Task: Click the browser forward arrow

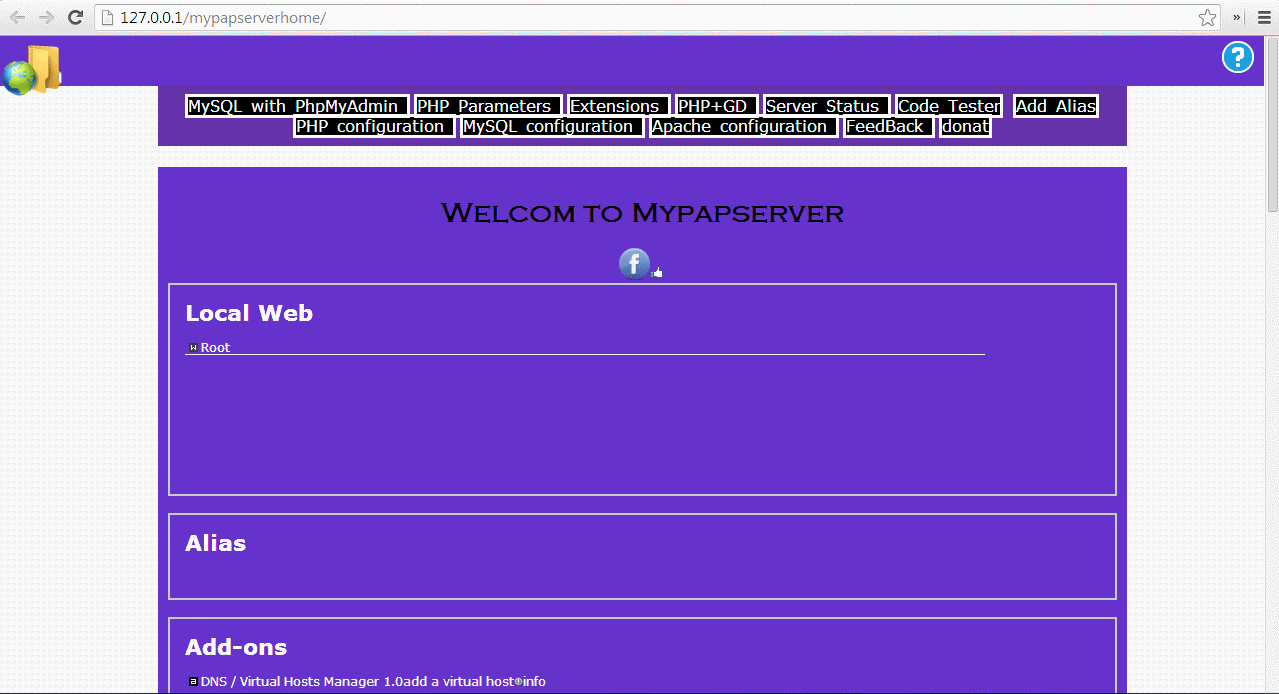Action: pyautogui.click(x=46, y=18)
